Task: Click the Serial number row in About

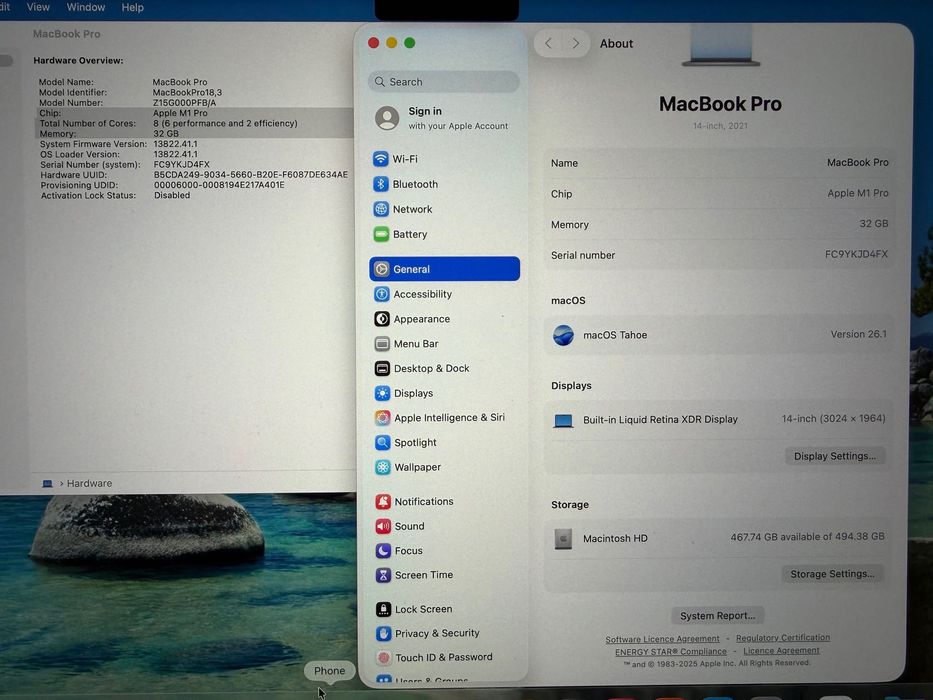Action: pyautogui.click(x=719, y=255)
